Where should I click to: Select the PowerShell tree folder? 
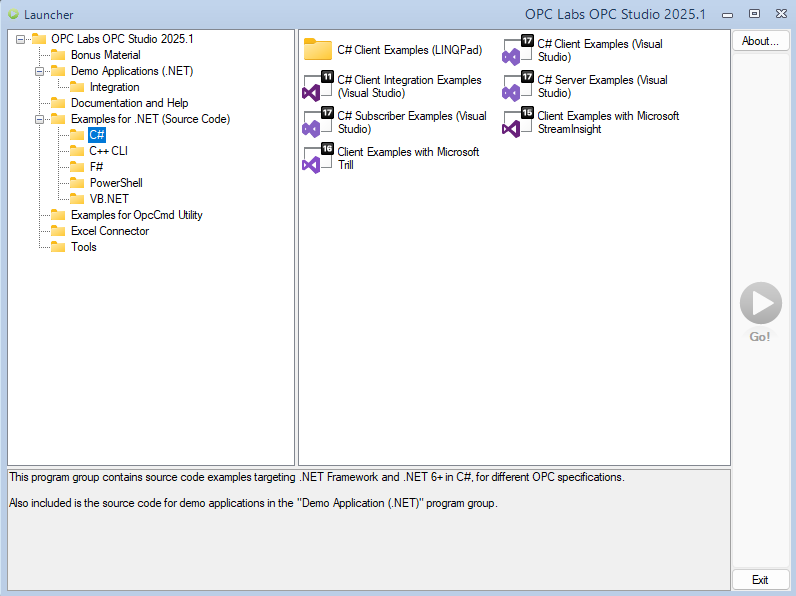point(115,183)
